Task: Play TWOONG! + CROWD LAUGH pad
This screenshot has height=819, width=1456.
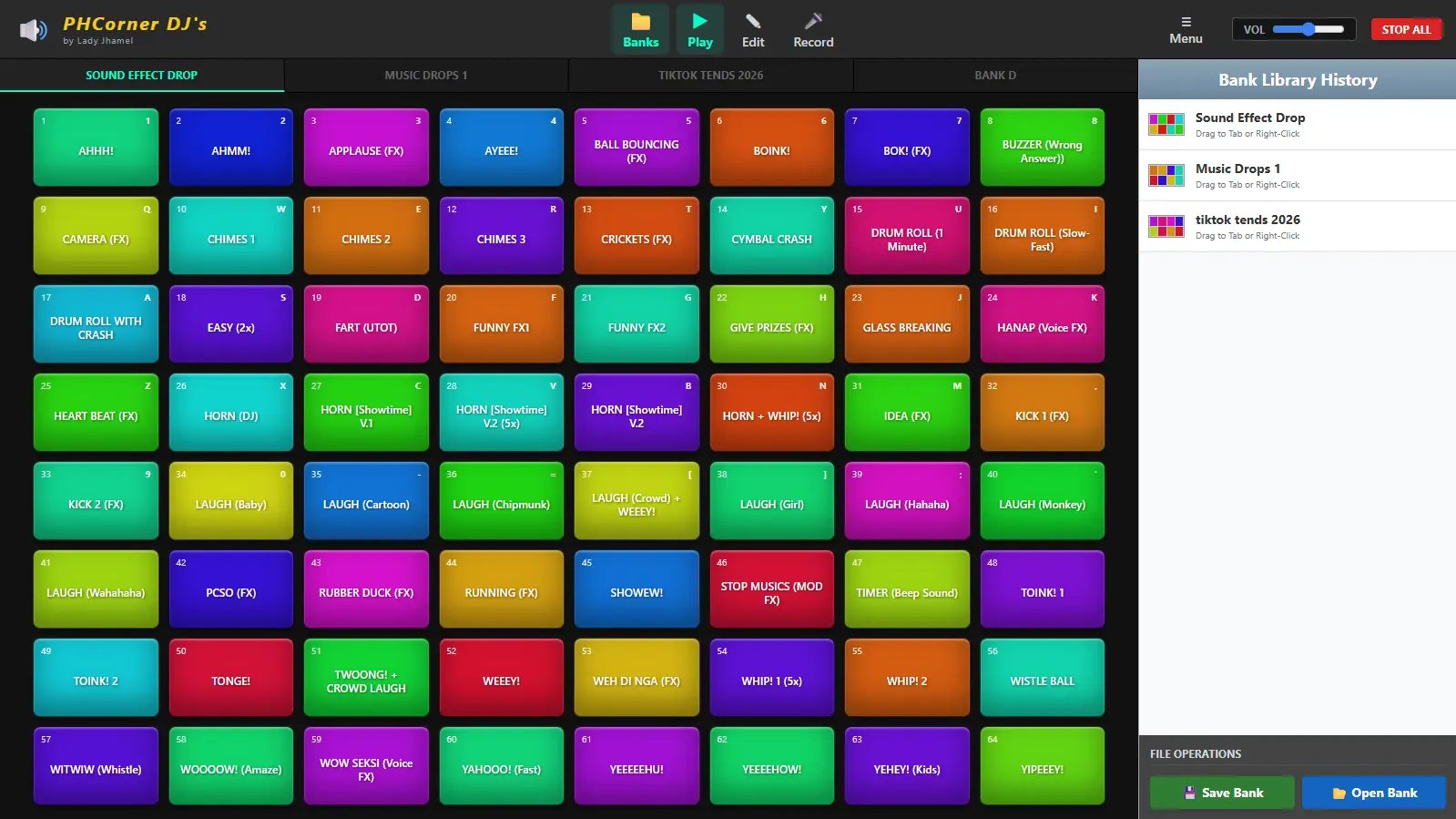Action: [x=366, y=678]
